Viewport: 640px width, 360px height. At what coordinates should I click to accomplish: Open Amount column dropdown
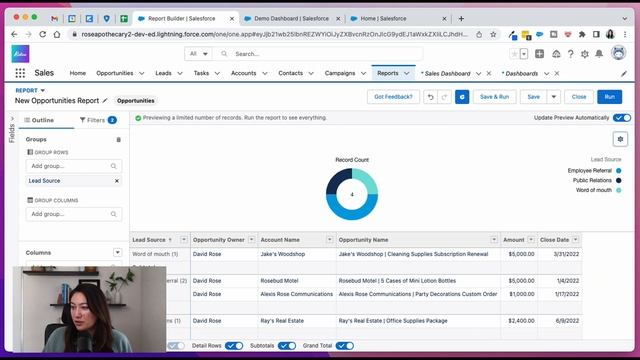click(531, 240)
